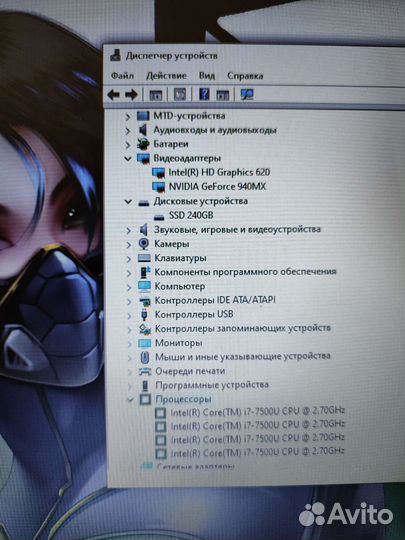Click the webcam icon next to Камеры

point(144,244)
